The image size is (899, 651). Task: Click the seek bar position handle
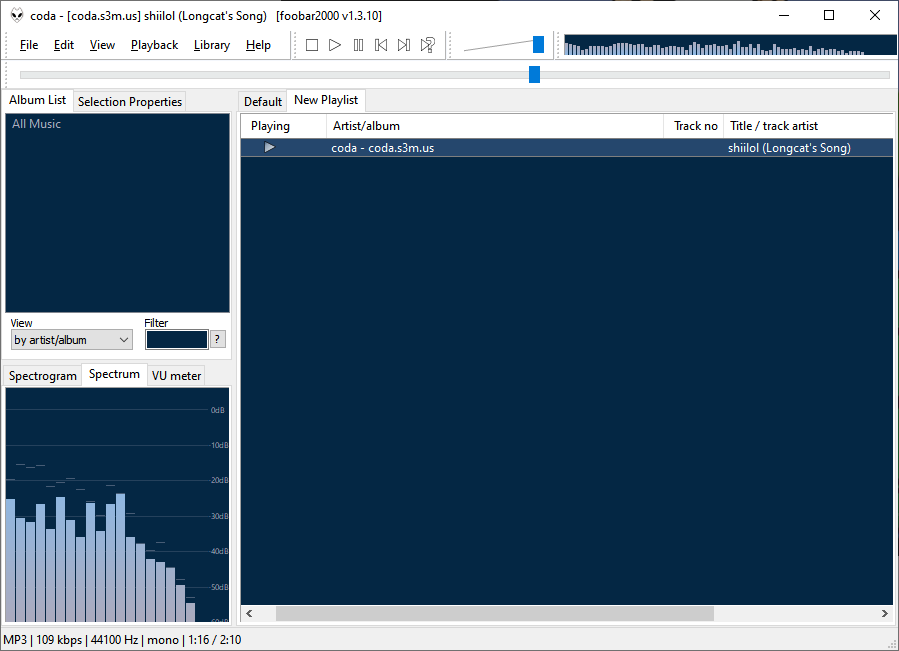pyautogui.click(x=534, y=74)
